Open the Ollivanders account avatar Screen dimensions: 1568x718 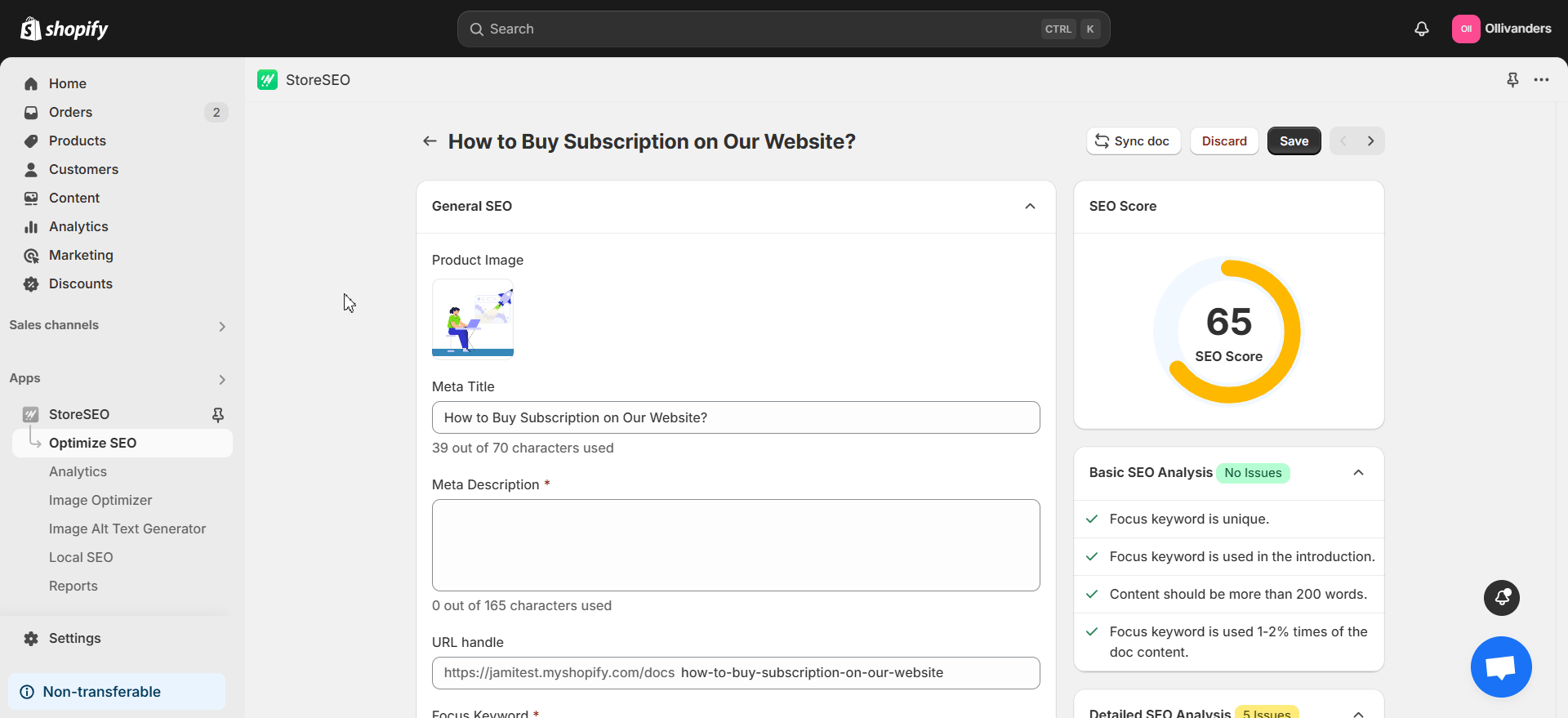(x=1466, y=29)
